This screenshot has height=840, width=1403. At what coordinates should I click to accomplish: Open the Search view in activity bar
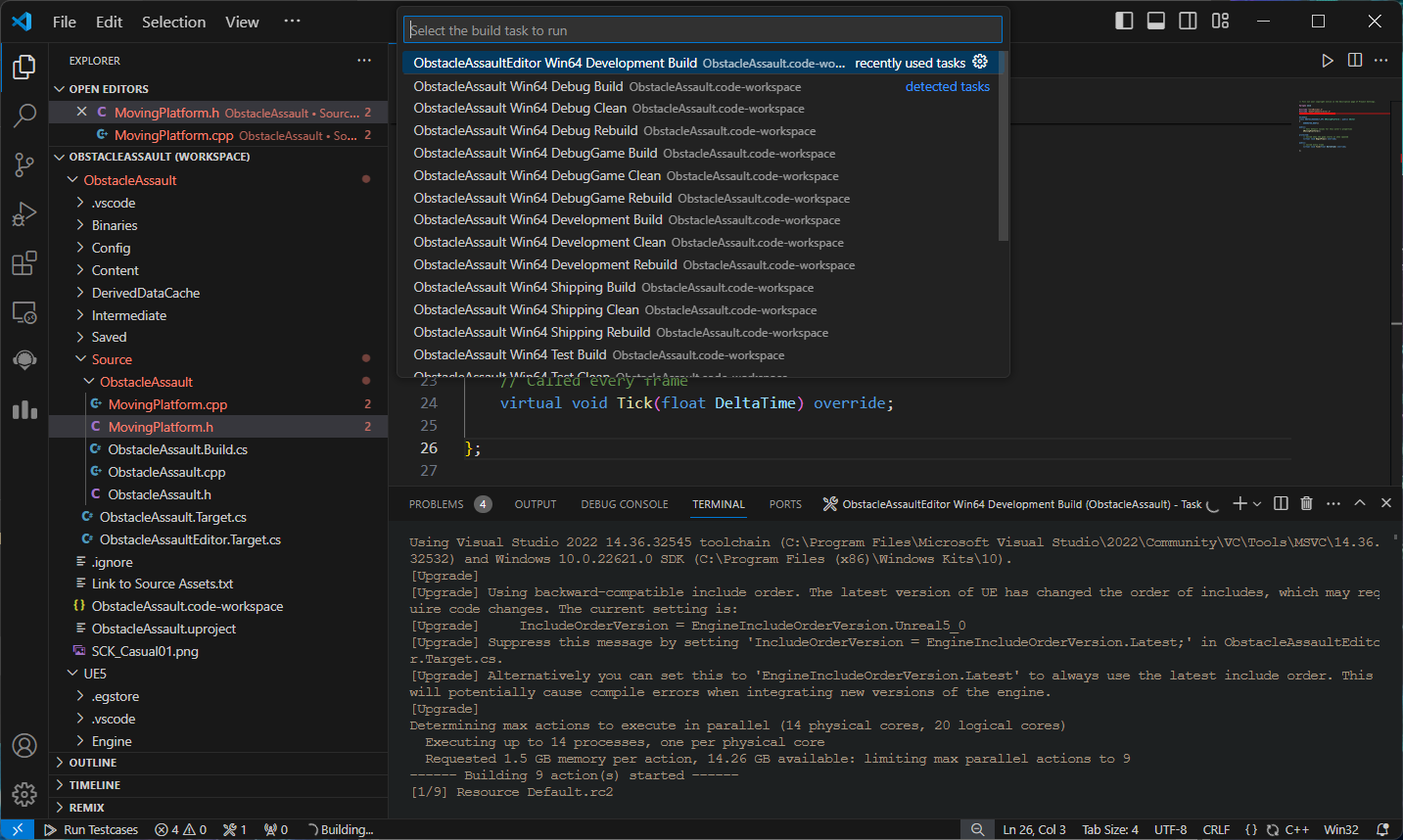click(x=24, y=116)
